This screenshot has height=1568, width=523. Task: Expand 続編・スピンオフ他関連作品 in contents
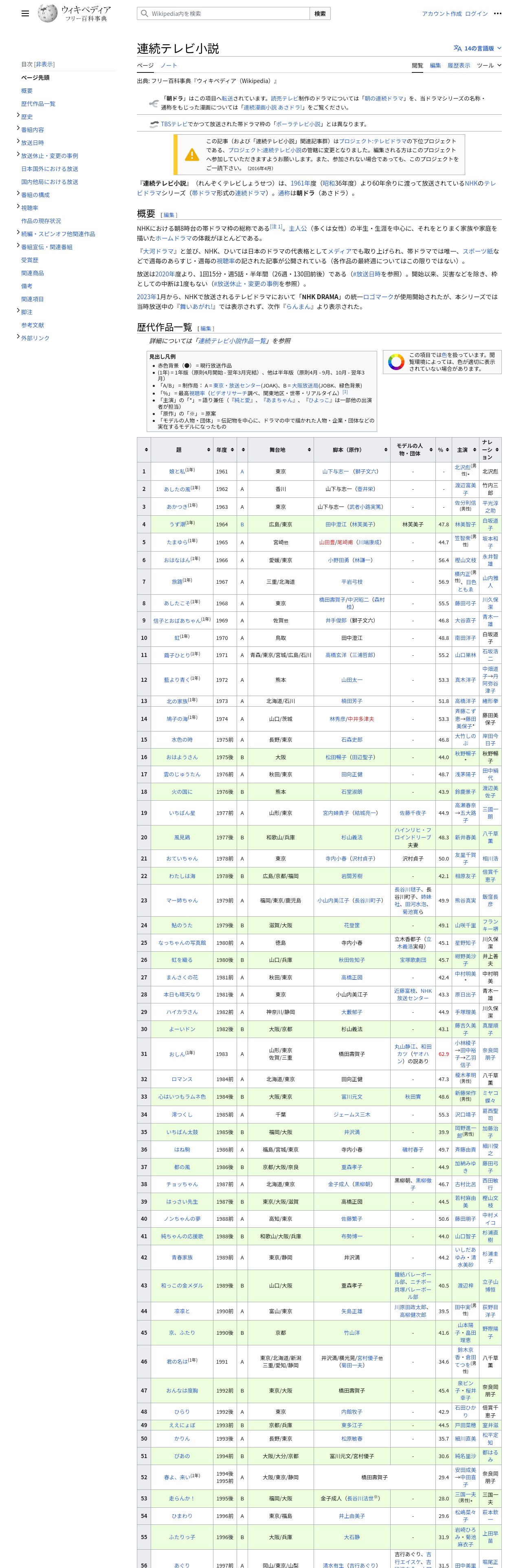[18, 232]
